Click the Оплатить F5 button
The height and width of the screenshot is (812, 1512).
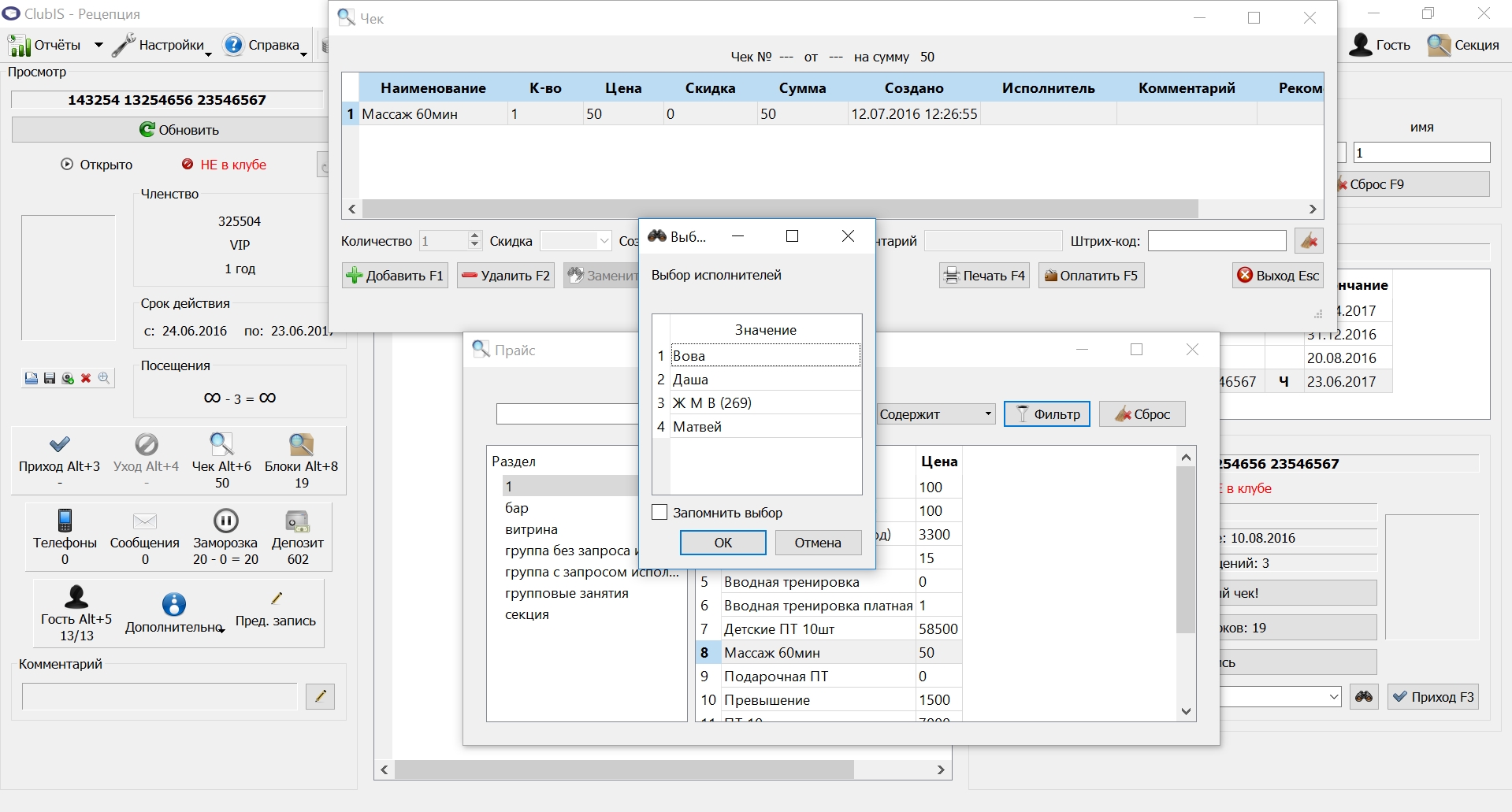[1090, 276]
